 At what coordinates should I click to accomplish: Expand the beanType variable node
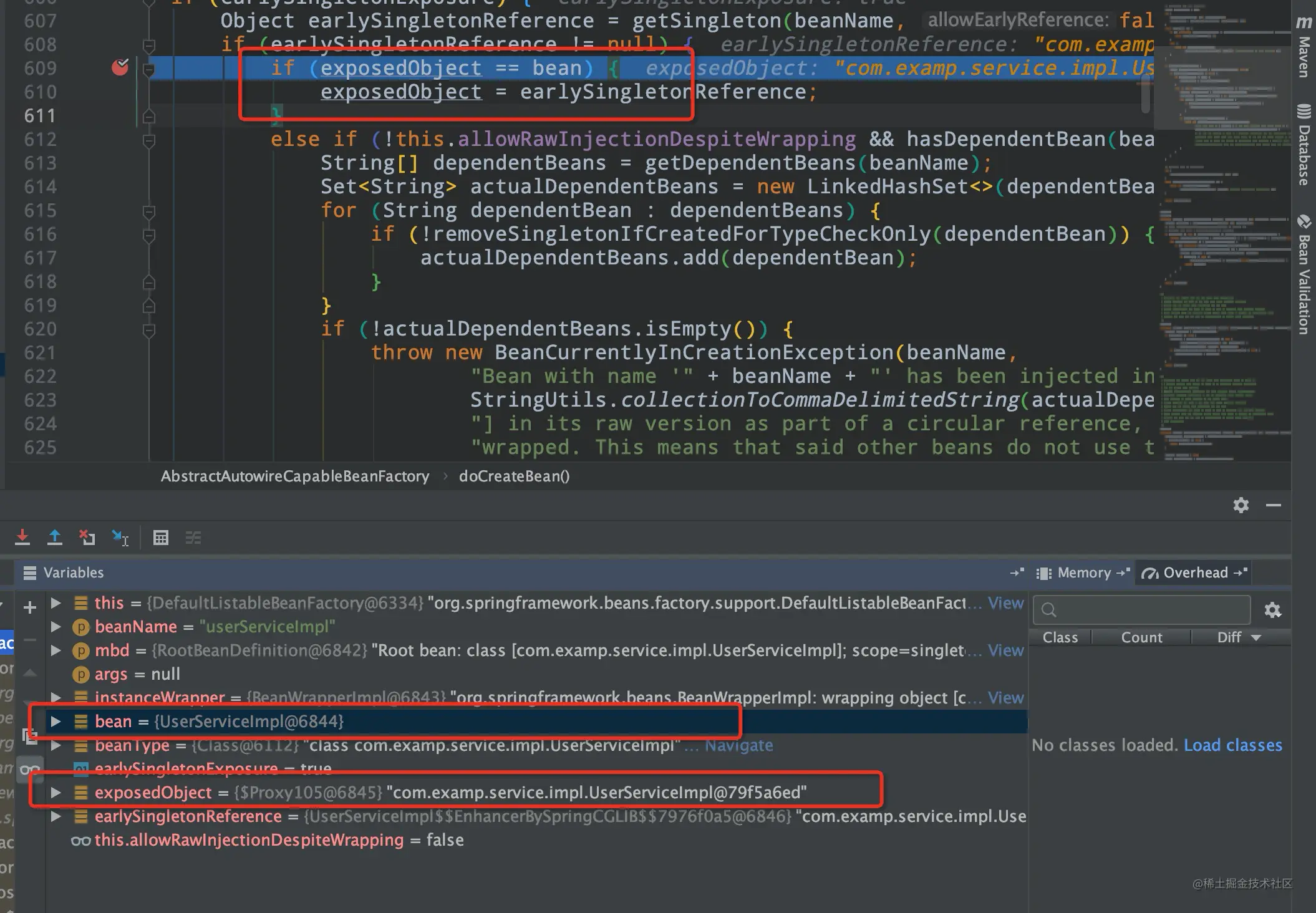tap(56, 745)
